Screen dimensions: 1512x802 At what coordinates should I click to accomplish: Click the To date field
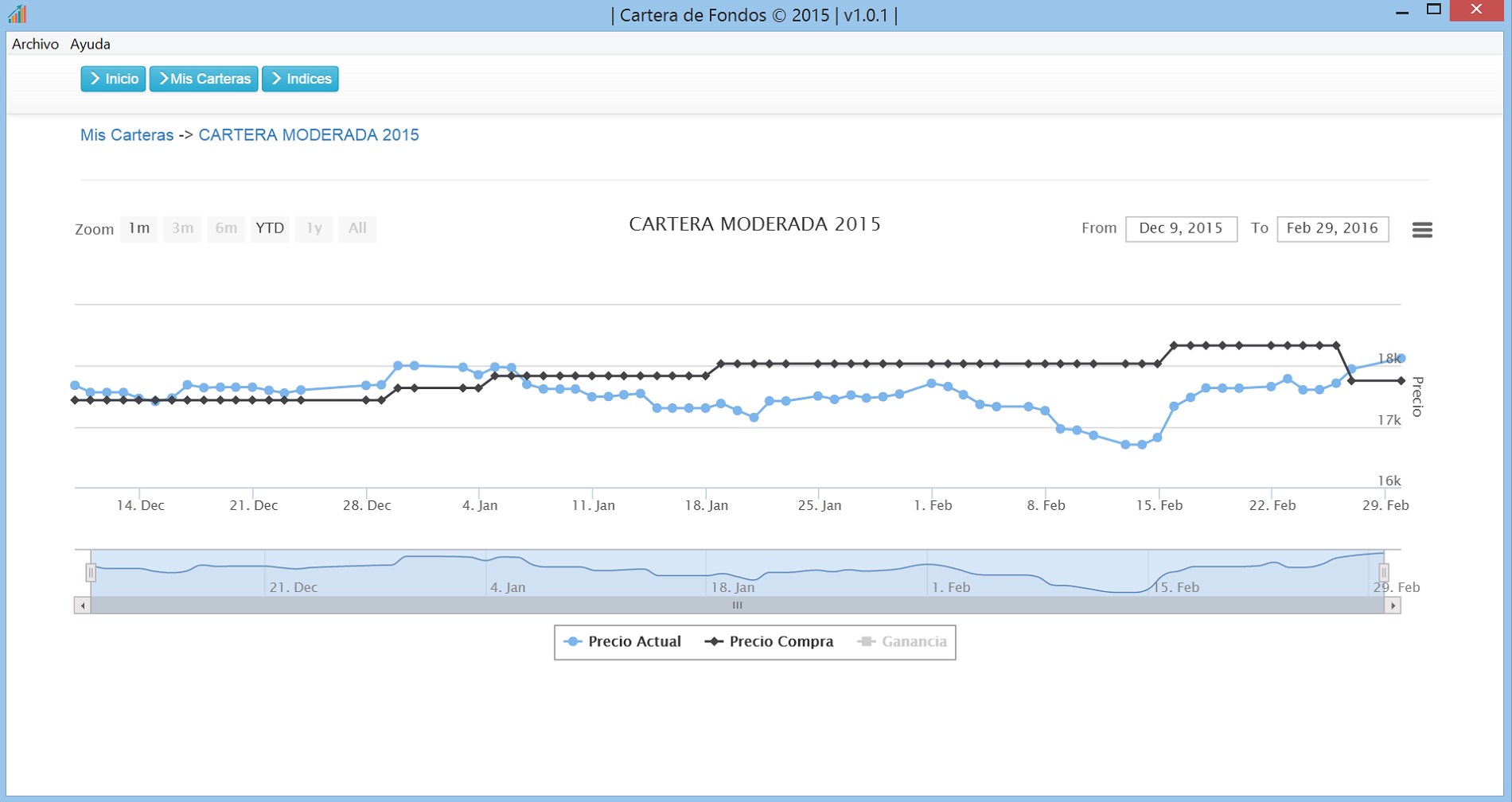point(1332,229)
